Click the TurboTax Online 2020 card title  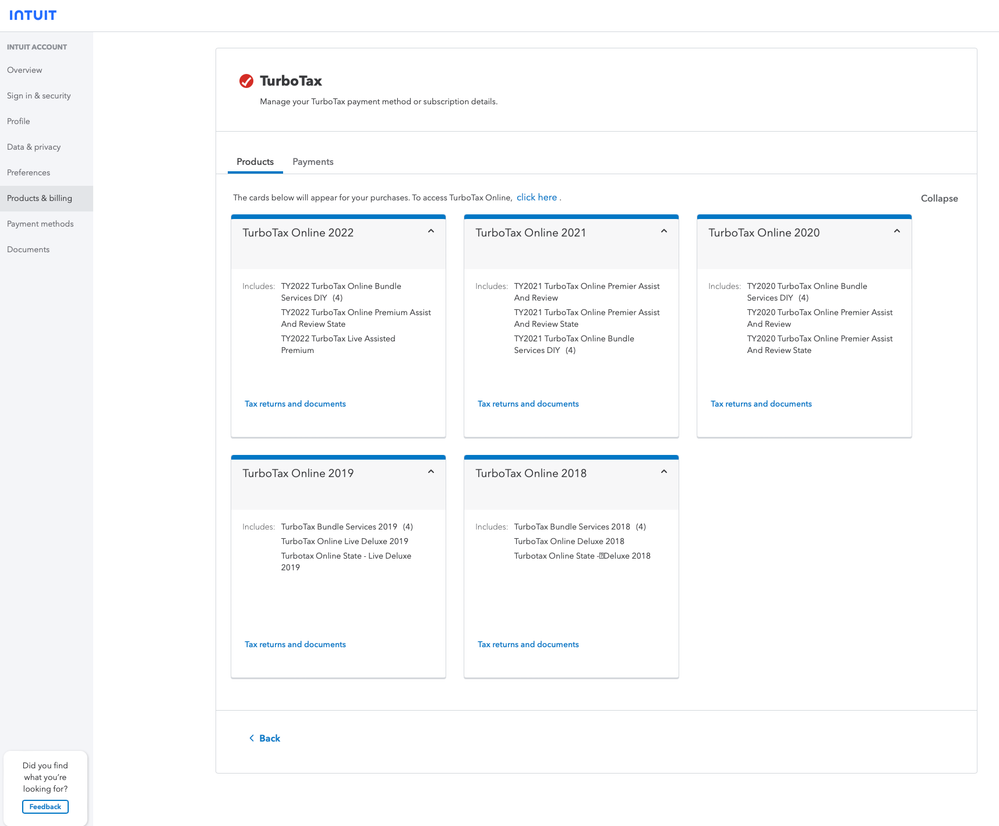pyautogui.click(x=764, y=233)
